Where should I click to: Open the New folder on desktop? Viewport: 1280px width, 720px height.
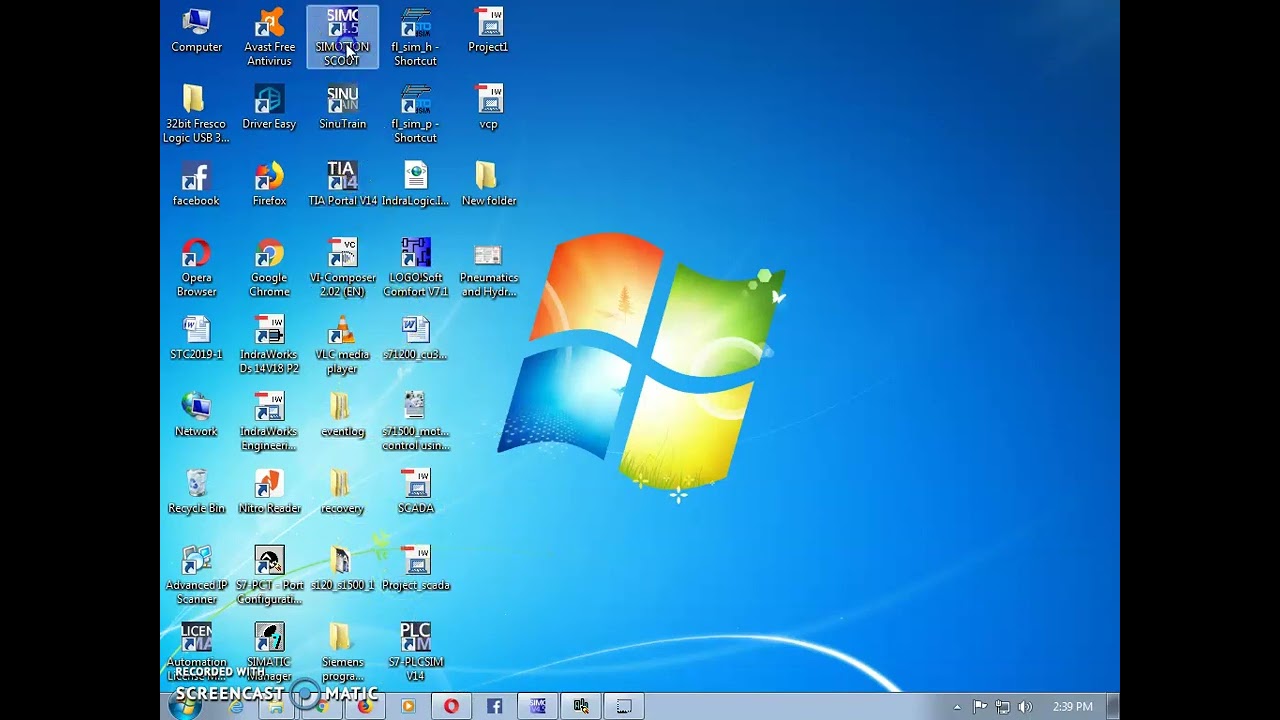(x=488, y=185)
